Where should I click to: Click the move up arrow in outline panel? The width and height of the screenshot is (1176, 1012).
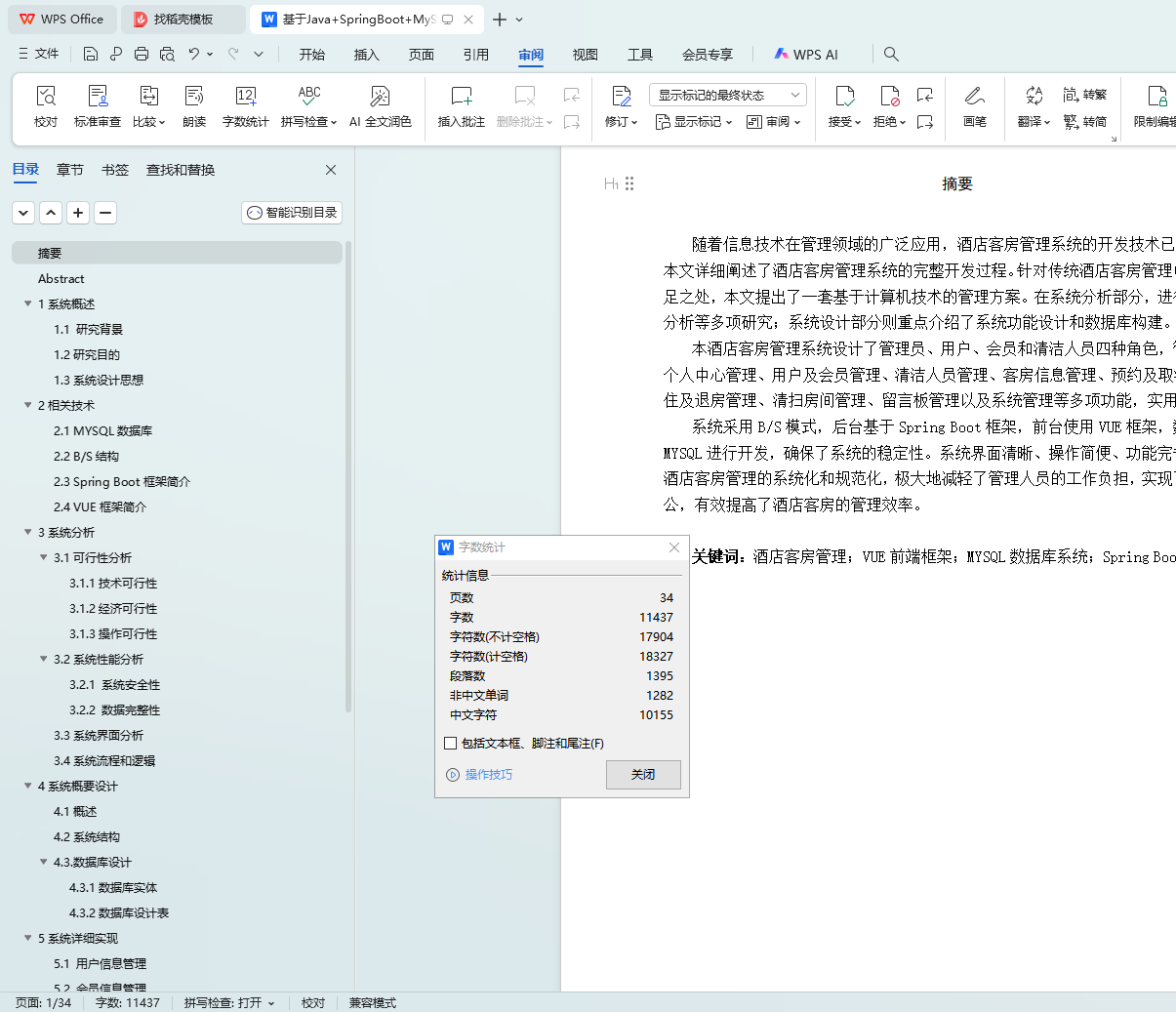coord(52,213)
